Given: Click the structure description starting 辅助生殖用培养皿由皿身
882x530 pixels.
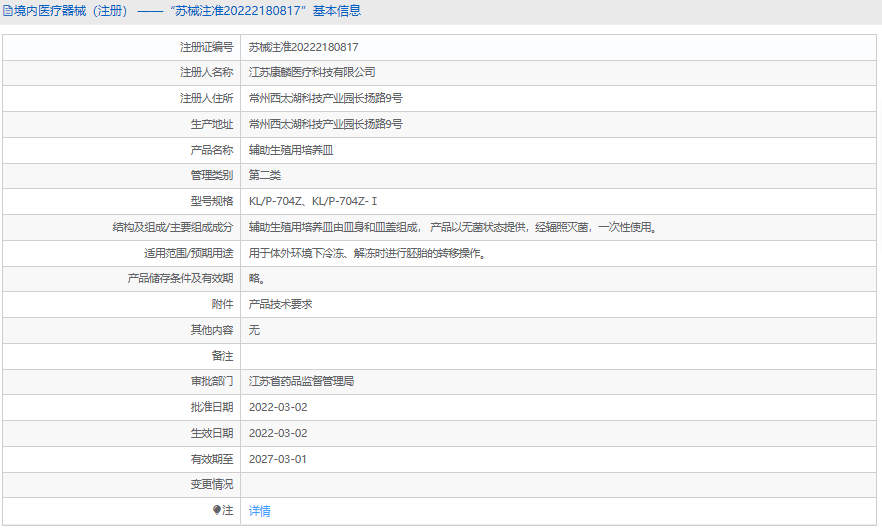Looking at the screenshot, I should tap(453, 227).
